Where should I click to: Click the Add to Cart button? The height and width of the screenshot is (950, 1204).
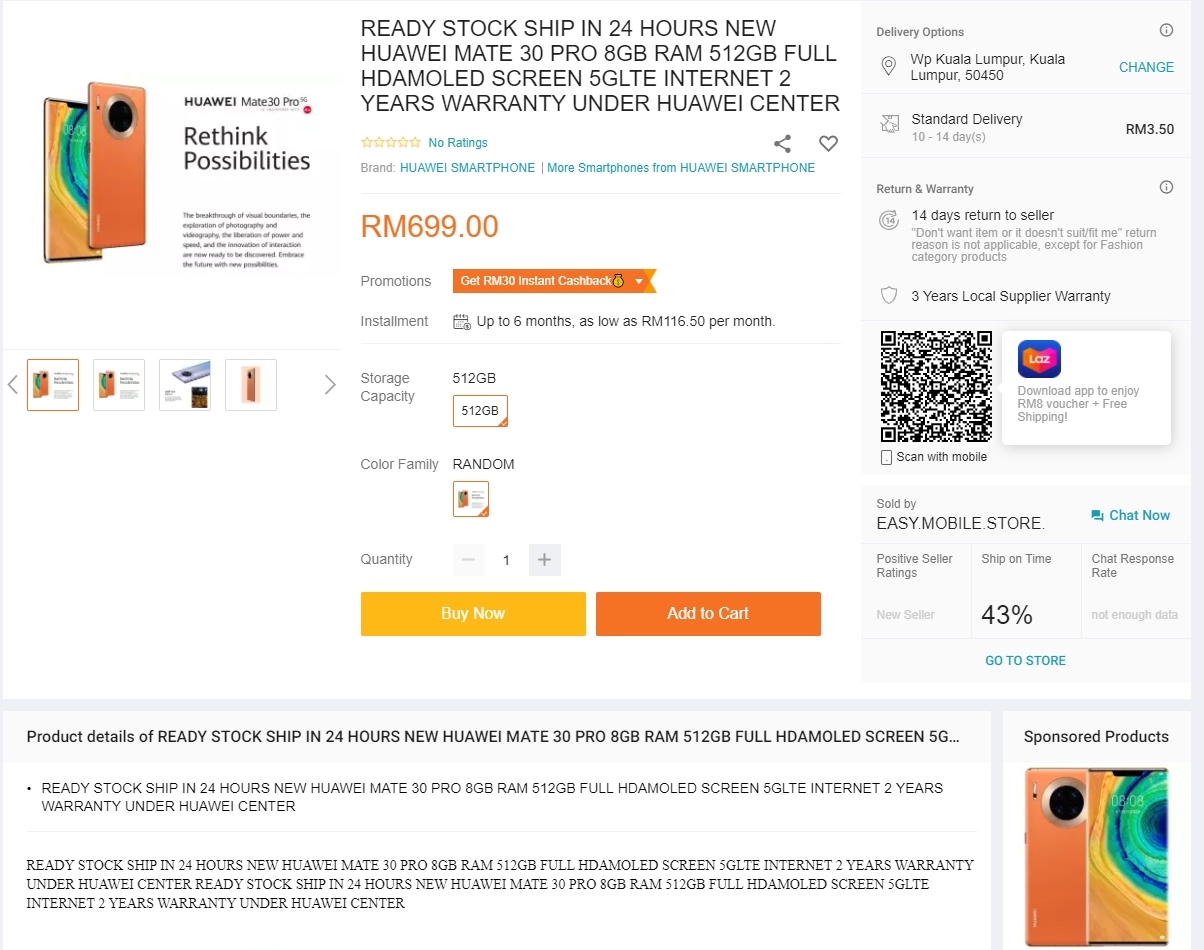[x=708, y=614]
